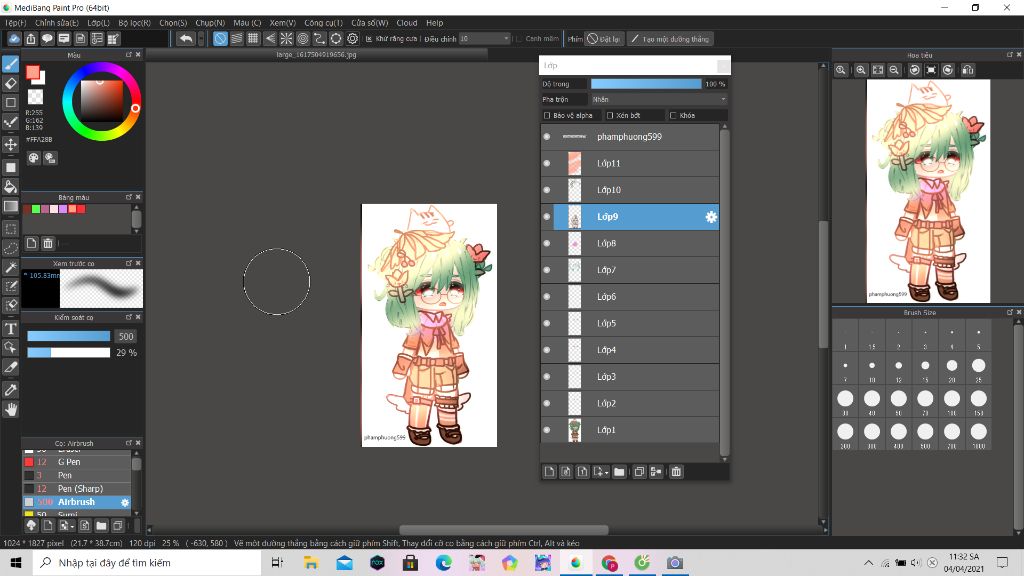Select the green swatch in Bảng màu palette
Screen dimensions: 1024x576
coord(36,209)
